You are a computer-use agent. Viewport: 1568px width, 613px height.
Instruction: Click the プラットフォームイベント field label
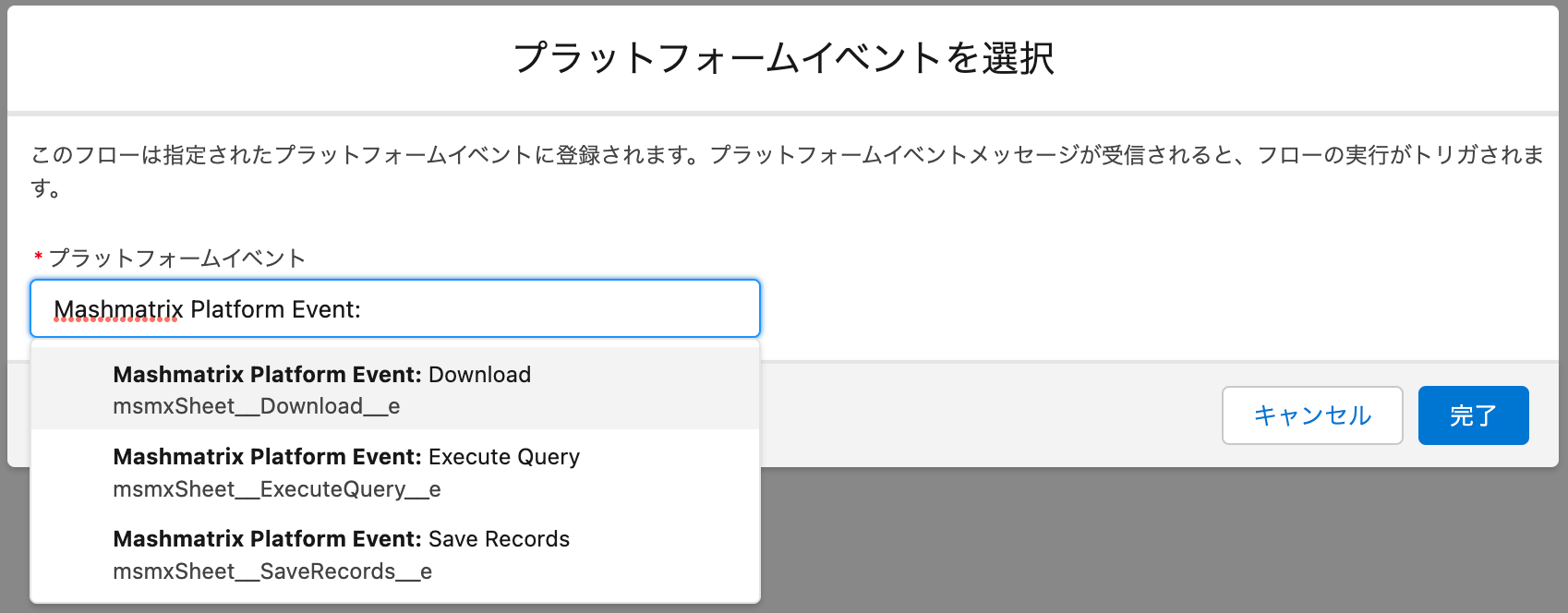176,258
